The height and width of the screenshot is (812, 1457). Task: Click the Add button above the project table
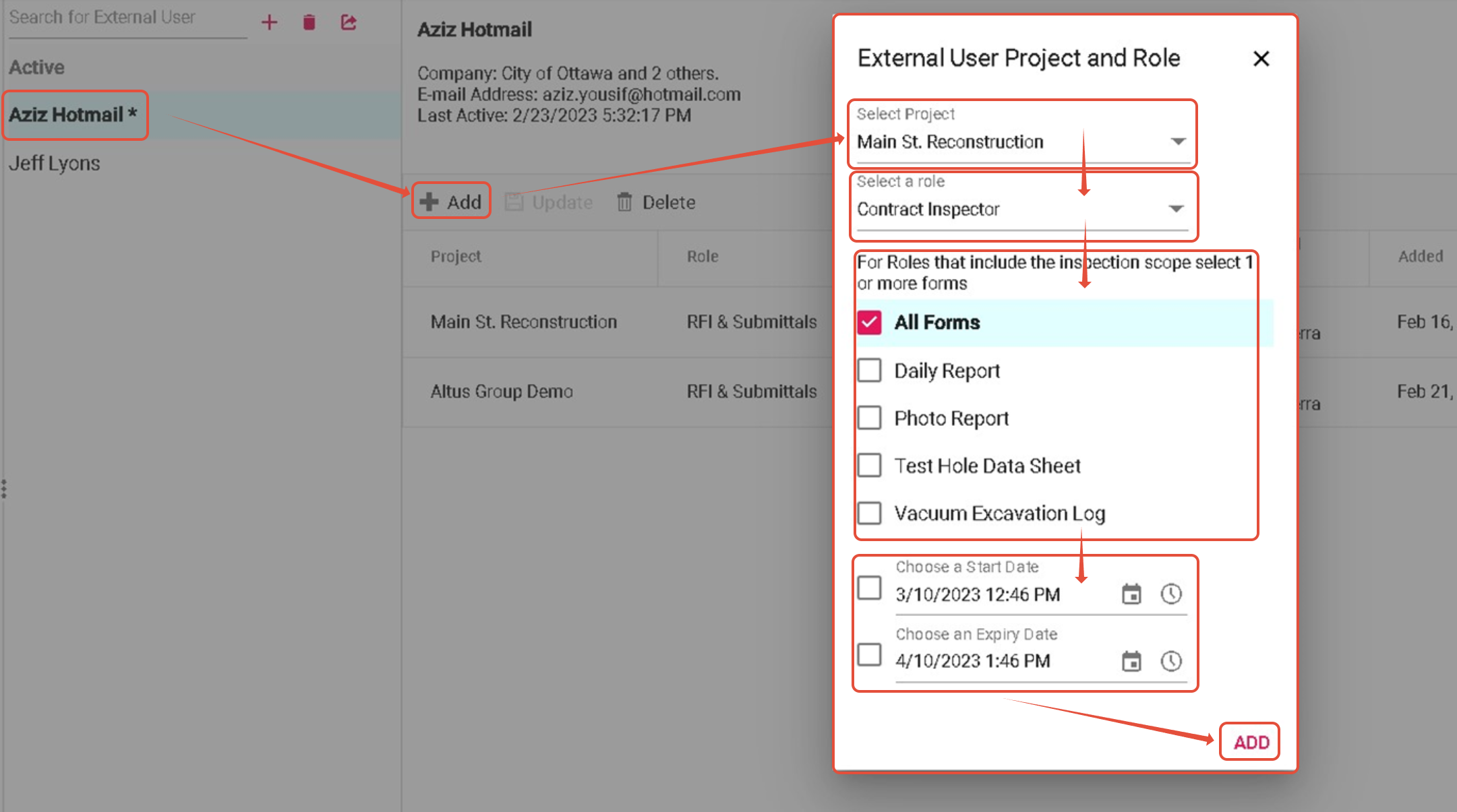click(x=451, y=202)
